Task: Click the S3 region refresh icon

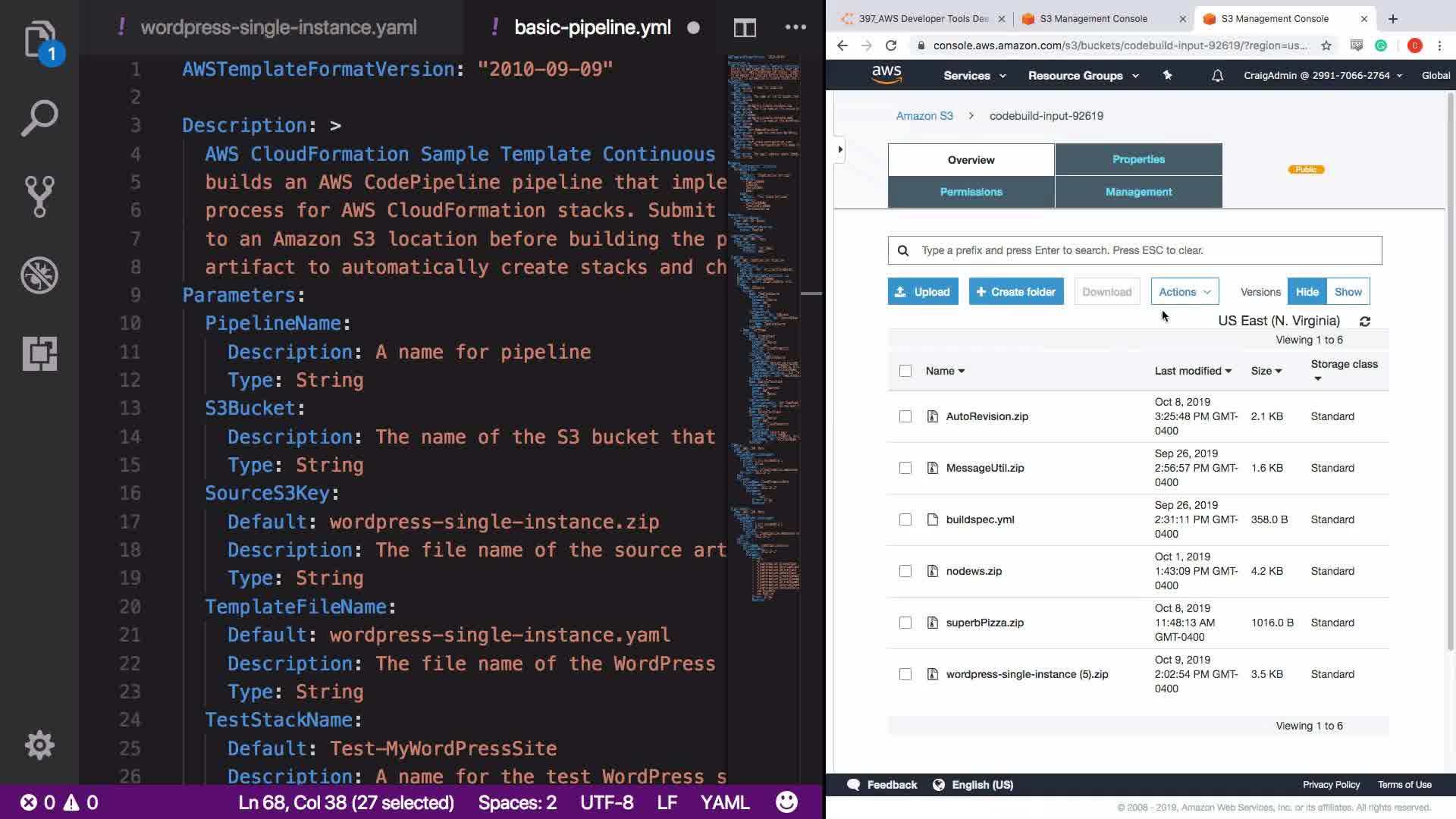Action: pos(1365,322)
